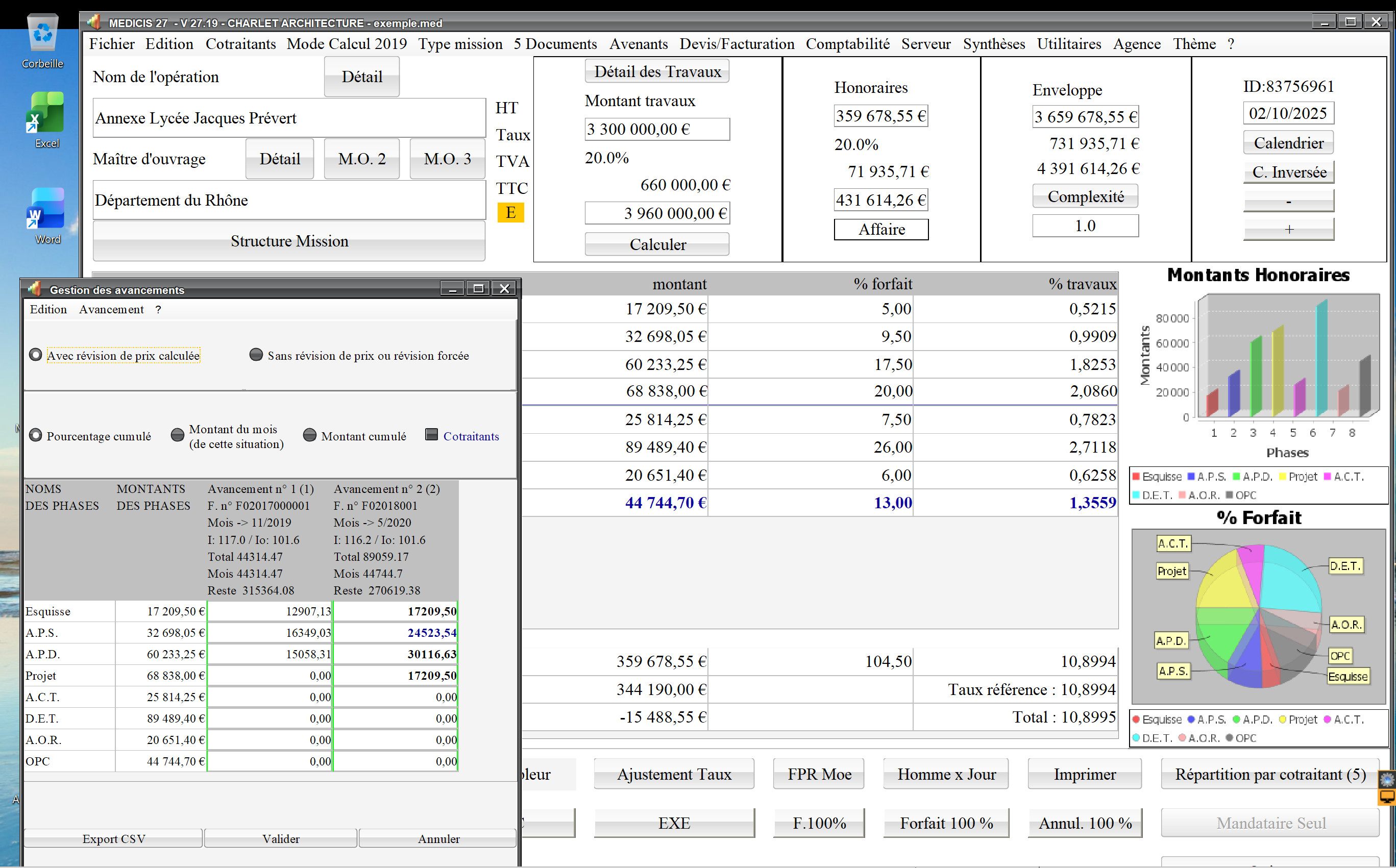Open the Excel desktop shortcut
Viewport: 1396px width, 868px height.
[x=46, y=119]
